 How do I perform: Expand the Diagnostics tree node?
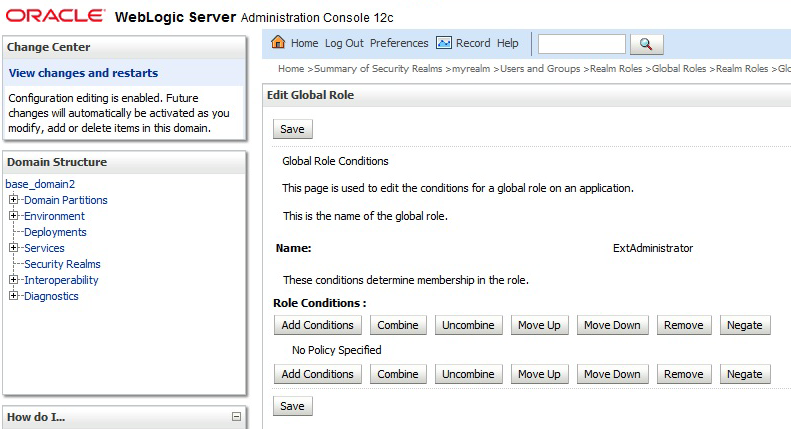(13, 296)
